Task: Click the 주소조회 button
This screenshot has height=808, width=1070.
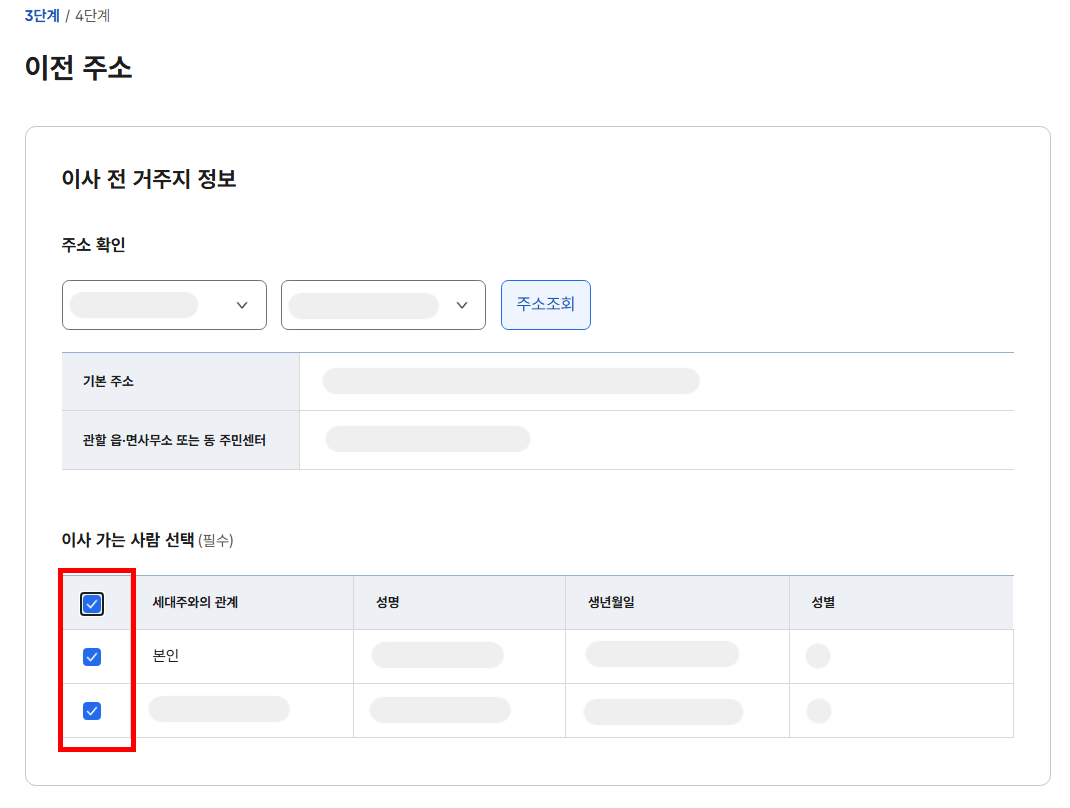Action: [545, 304]
